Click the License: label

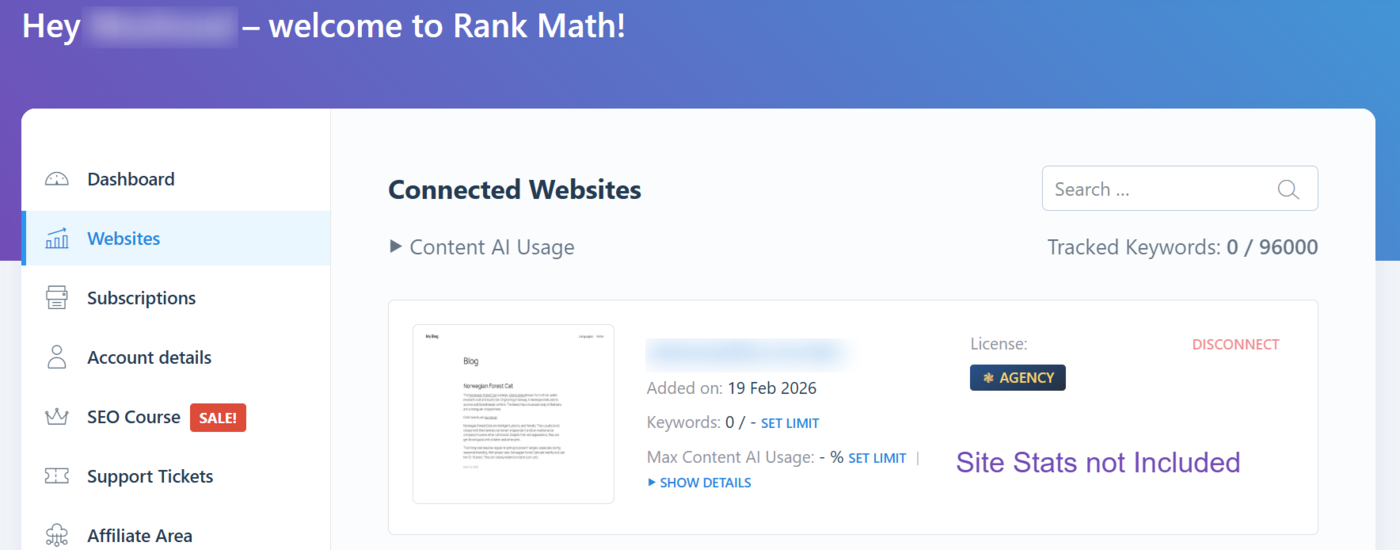tap(999, 344)
